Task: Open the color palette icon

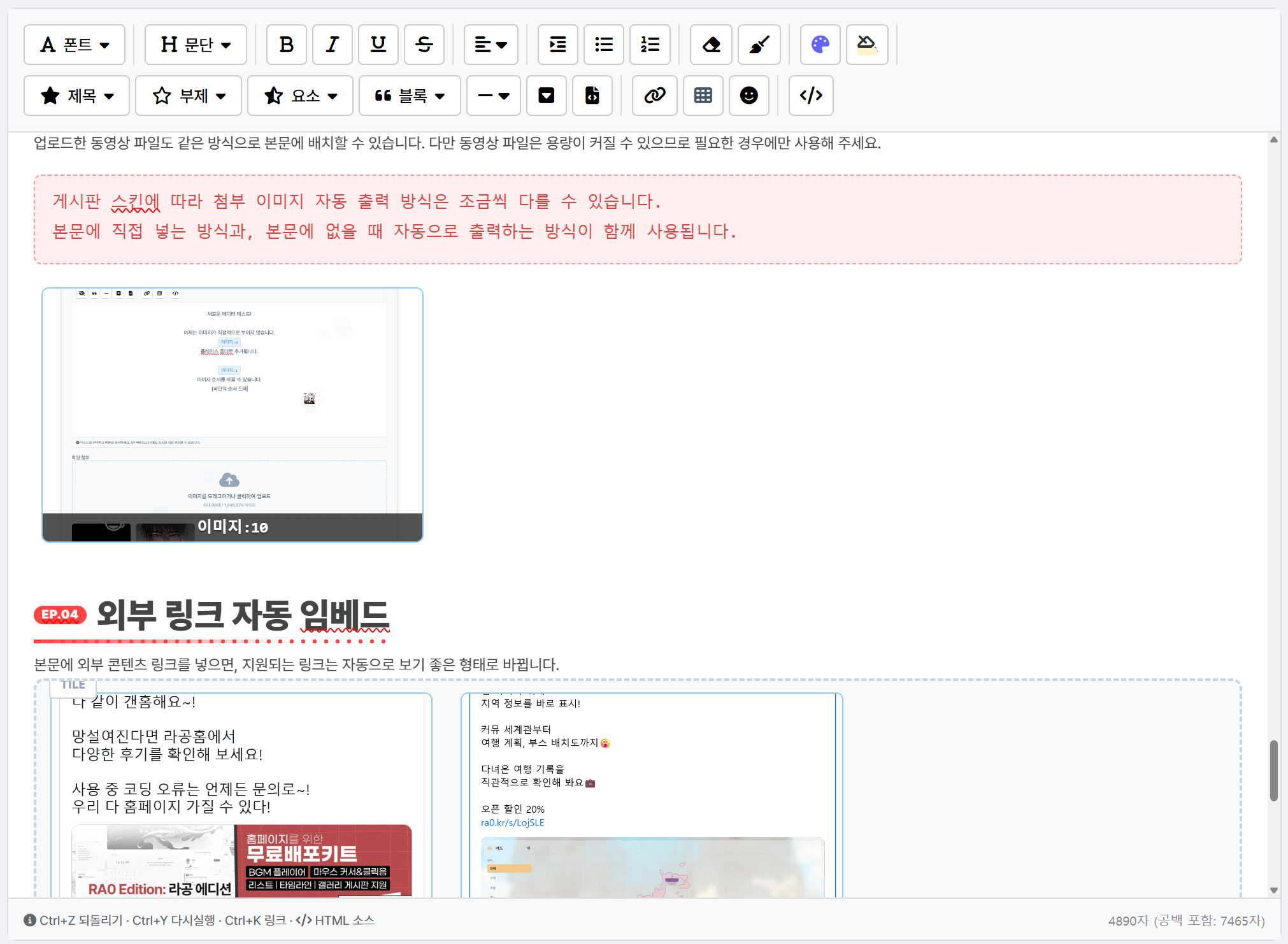Action: [x=820, y=45]
